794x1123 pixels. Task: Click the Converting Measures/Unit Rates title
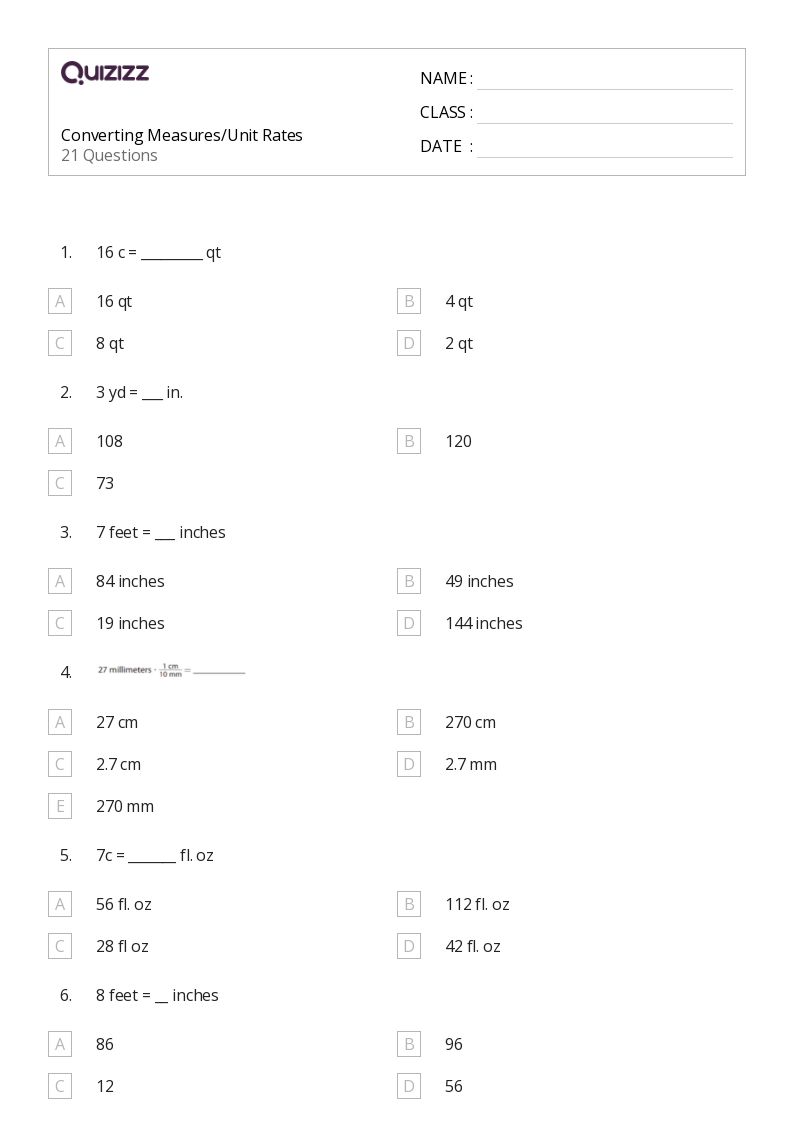coord(181,135)
